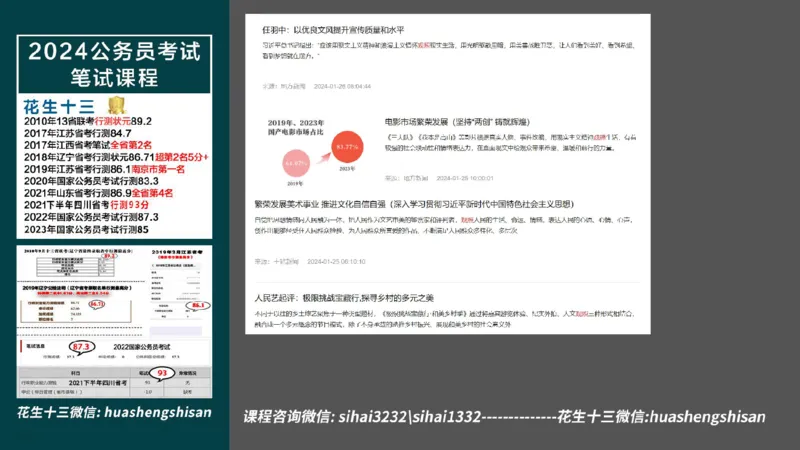Viewport: 800px width, 450px height.
Task: Click '2022国家公务员考试' label in score sheet
Action: (142, 347)
